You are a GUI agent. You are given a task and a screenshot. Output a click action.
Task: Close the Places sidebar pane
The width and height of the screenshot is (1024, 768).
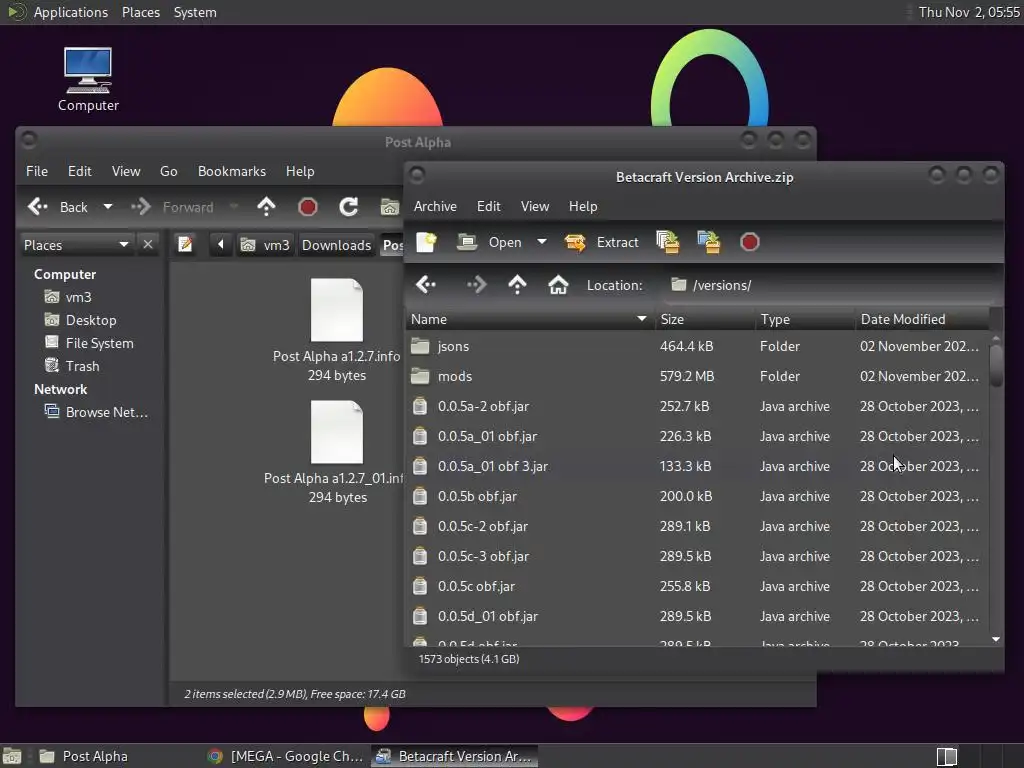tap(148, 244)
